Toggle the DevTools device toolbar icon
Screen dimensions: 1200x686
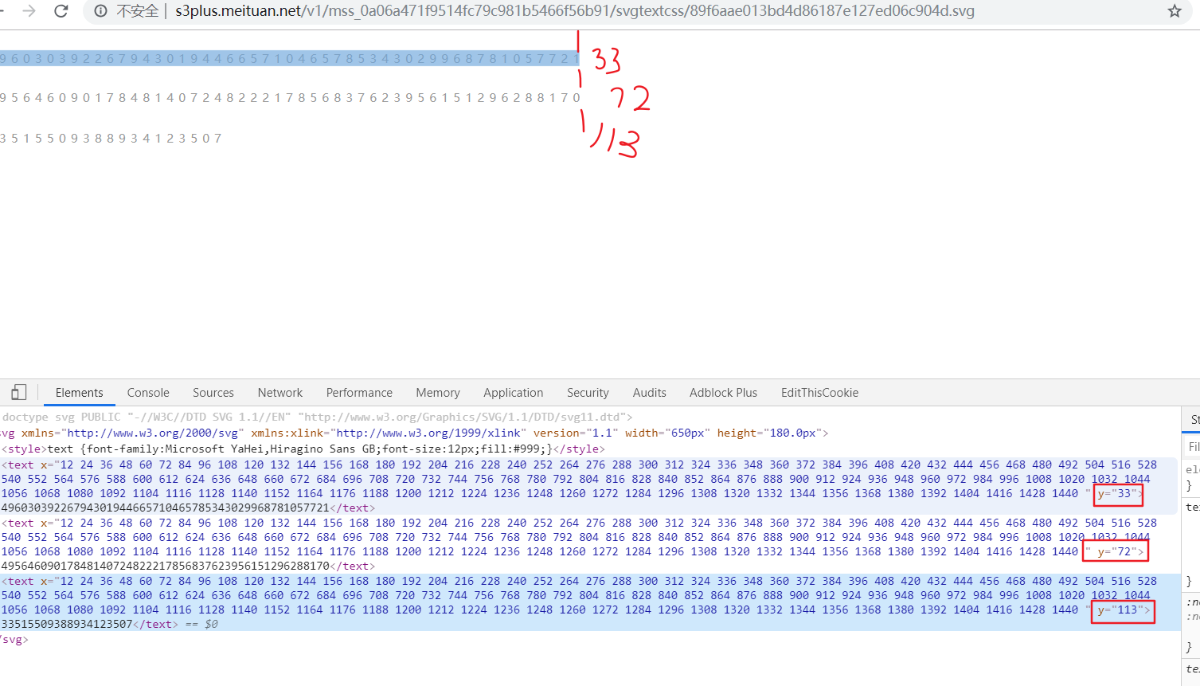tap(19, 392)
